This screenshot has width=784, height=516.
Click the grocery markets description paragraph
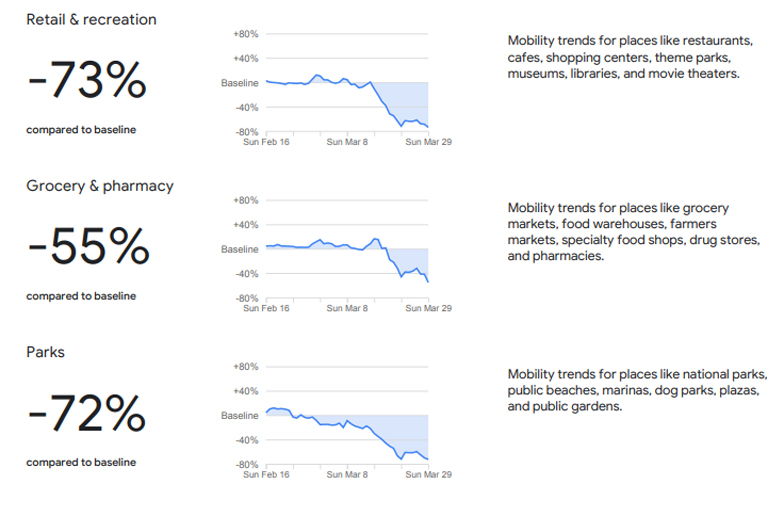point(634,231)
